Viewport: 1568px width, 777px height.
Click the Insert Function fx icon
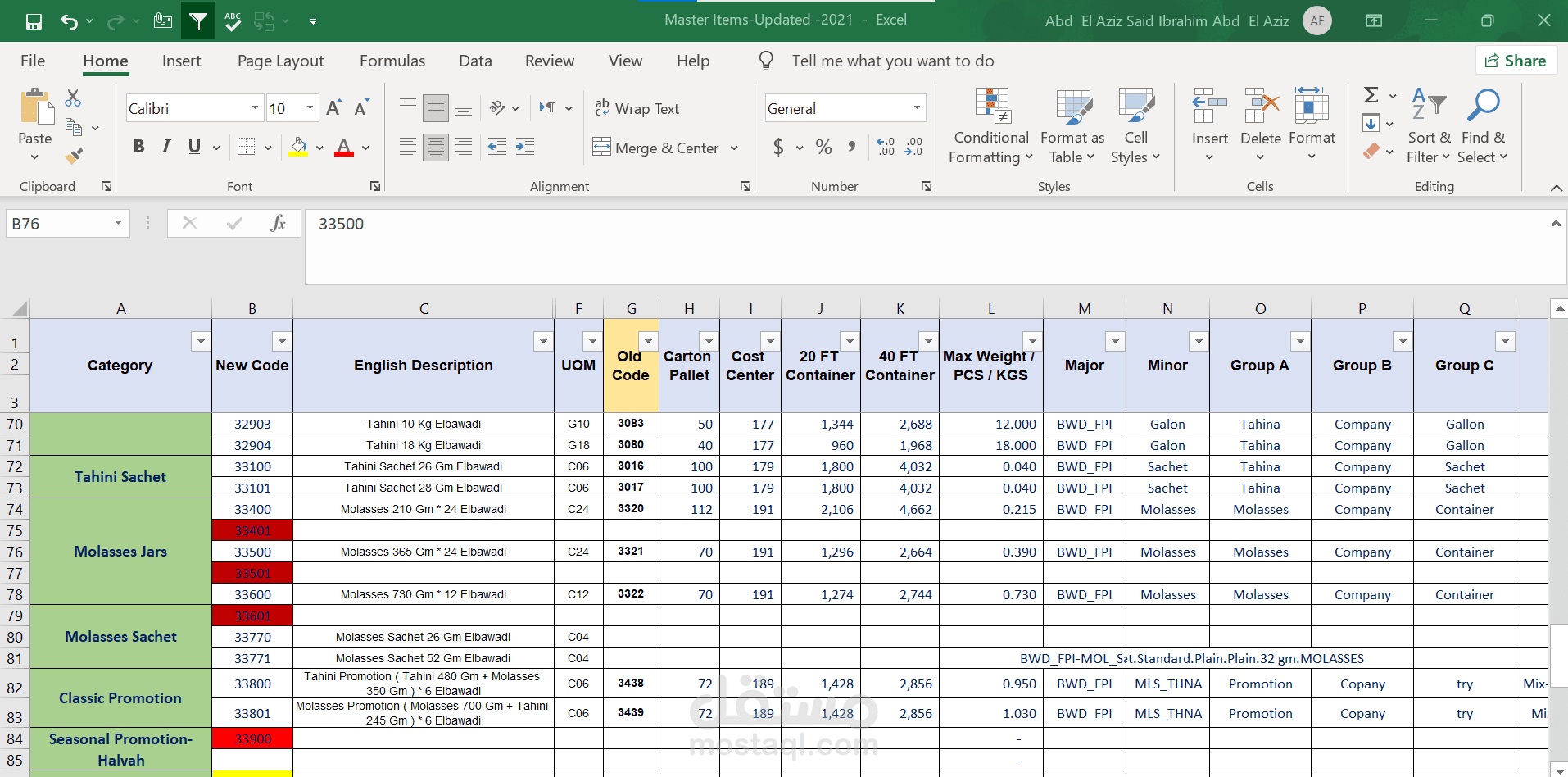pos(278,223)
